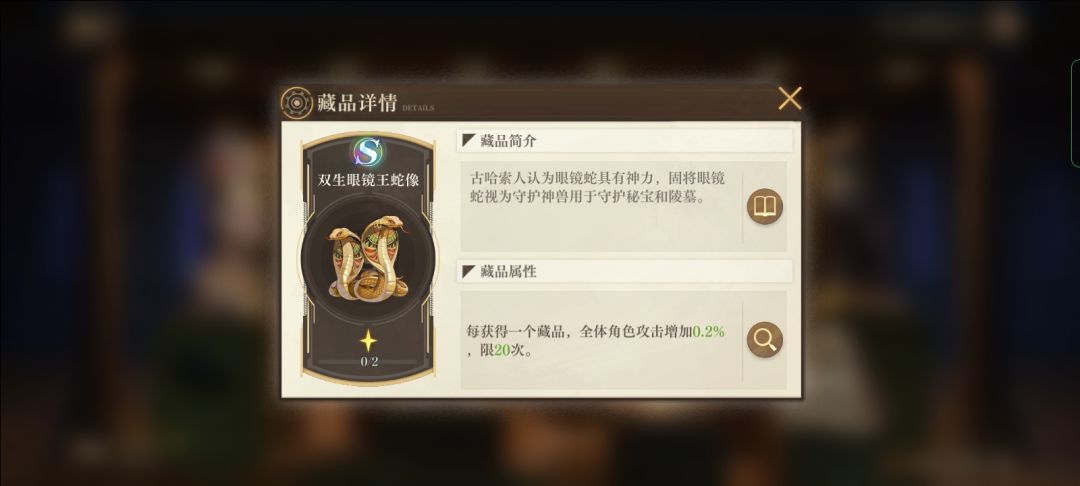
Task: Select the 藏品简介 section header
Action: (x=625, y=141)
